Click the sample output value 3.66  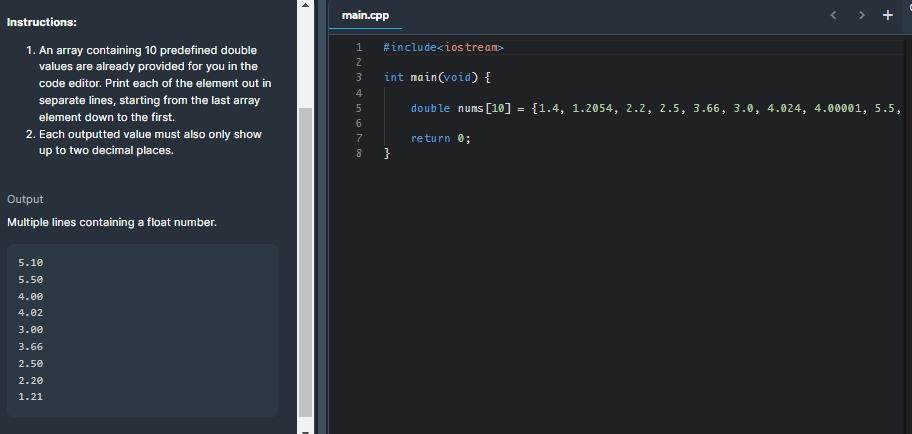(x=31, y=347)
